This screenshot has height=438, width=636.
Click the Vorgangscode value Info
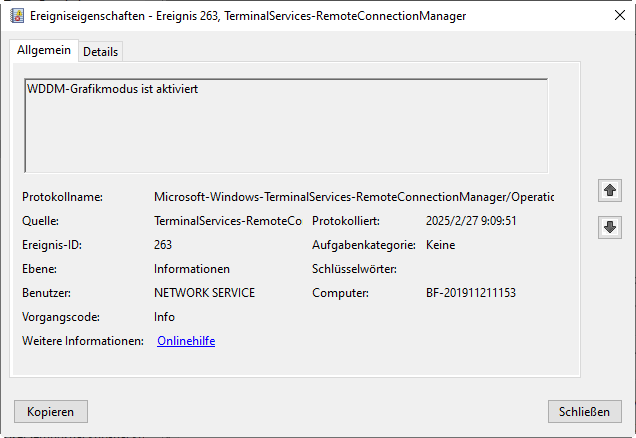(164, 317)
